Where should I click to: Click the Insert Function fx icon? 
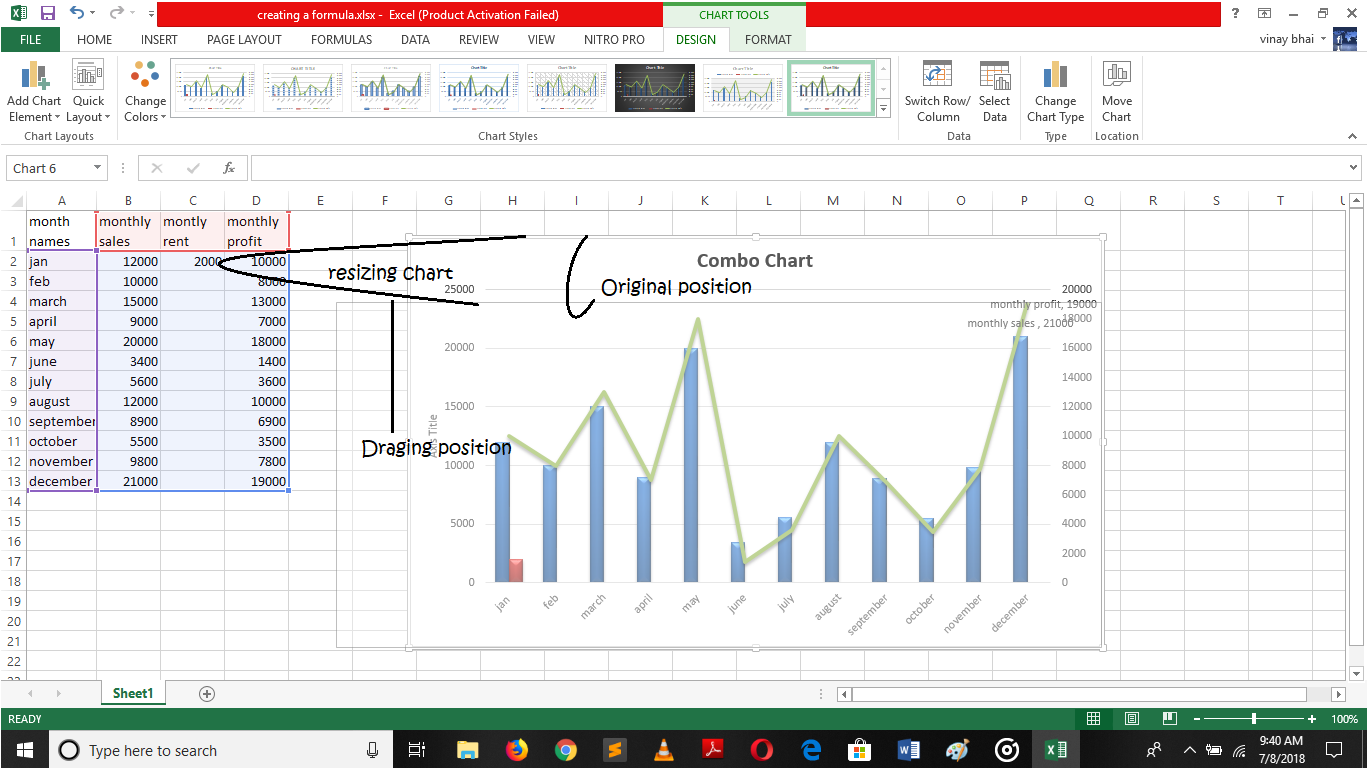(229, 168)
